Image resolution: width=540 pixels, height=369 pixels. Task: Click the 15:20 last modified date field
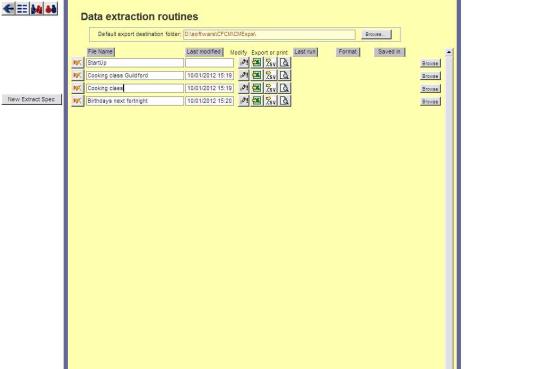[x=209, y=101]
